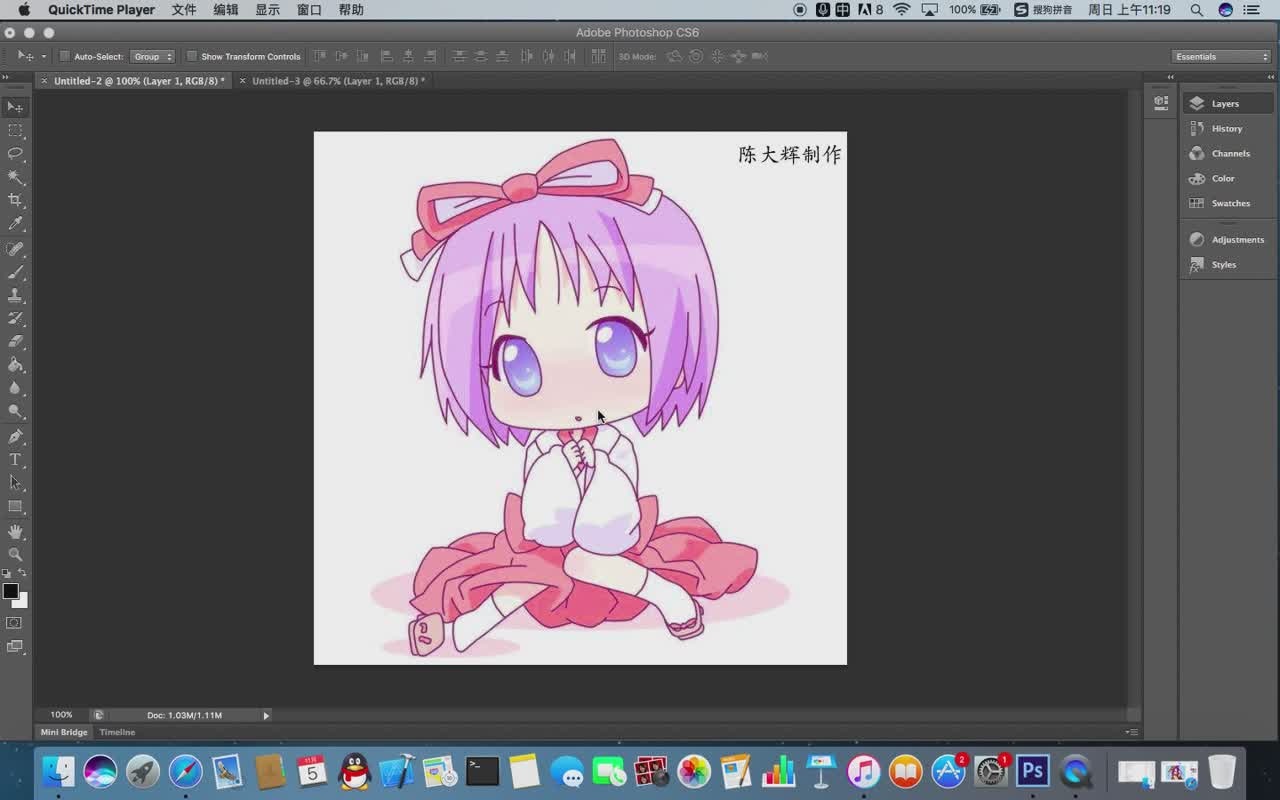This screenshot has width=1280, height=800.
Task: Open the 文件 menu
Action: [184, 10]
